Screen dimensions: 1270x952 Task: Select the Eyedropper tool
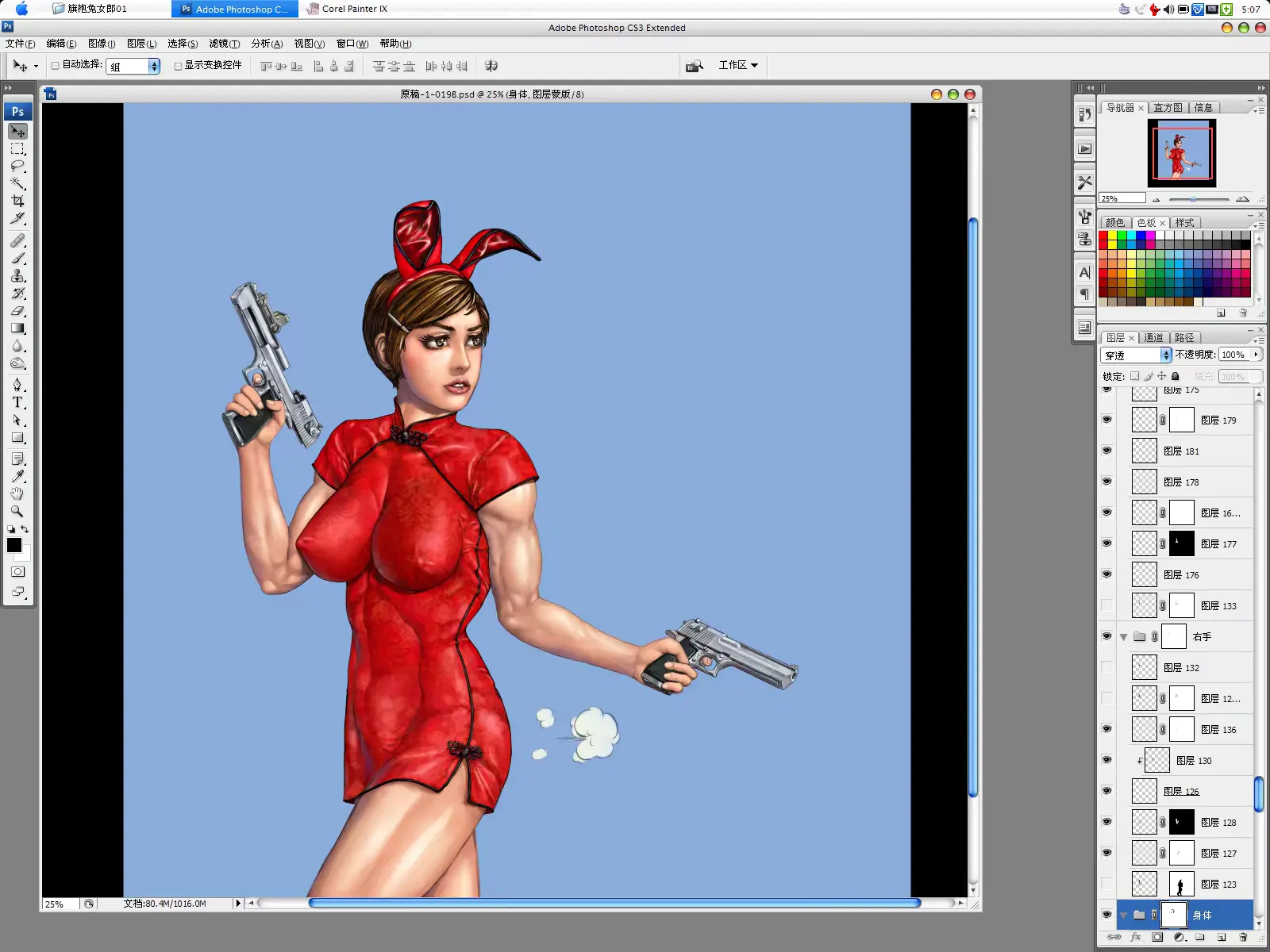[17, 476]
